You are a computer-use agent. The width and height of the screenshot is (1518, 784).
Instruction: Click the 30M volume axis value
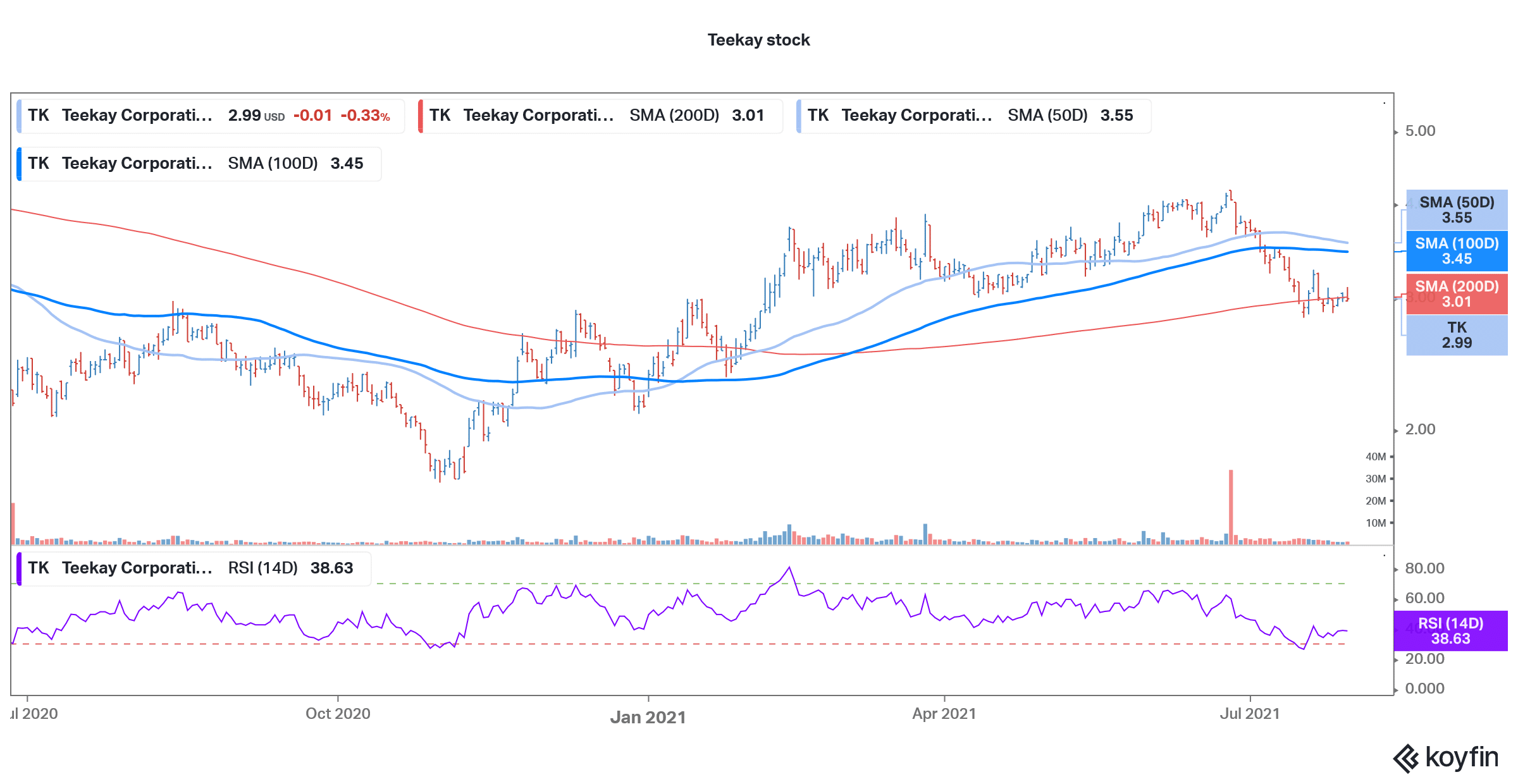[x=1376, y=479]
